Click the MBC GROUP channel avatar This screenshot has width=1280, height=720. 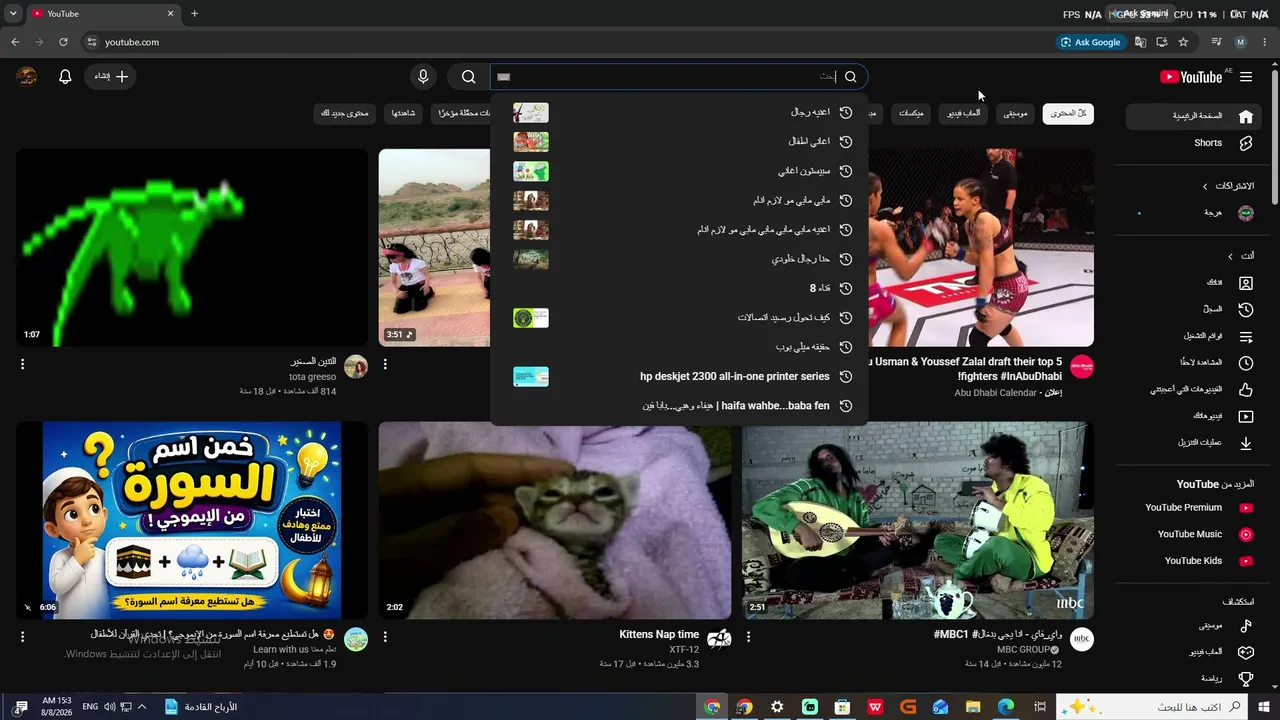(1082, 640)
